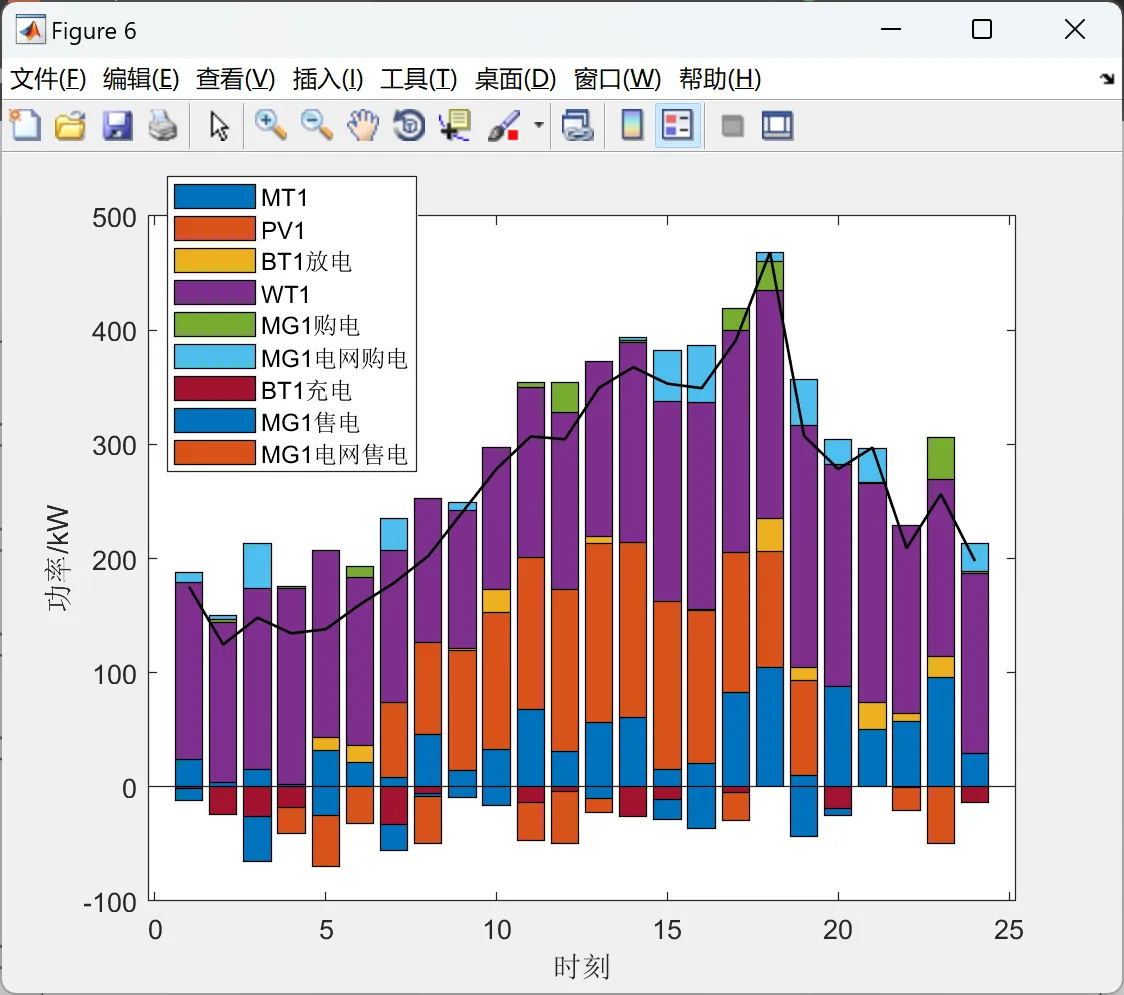Image resolution: width=1124 pixels, height=995 pixels.
Task: Open file with folder icon
Action: tap(70, 125)
